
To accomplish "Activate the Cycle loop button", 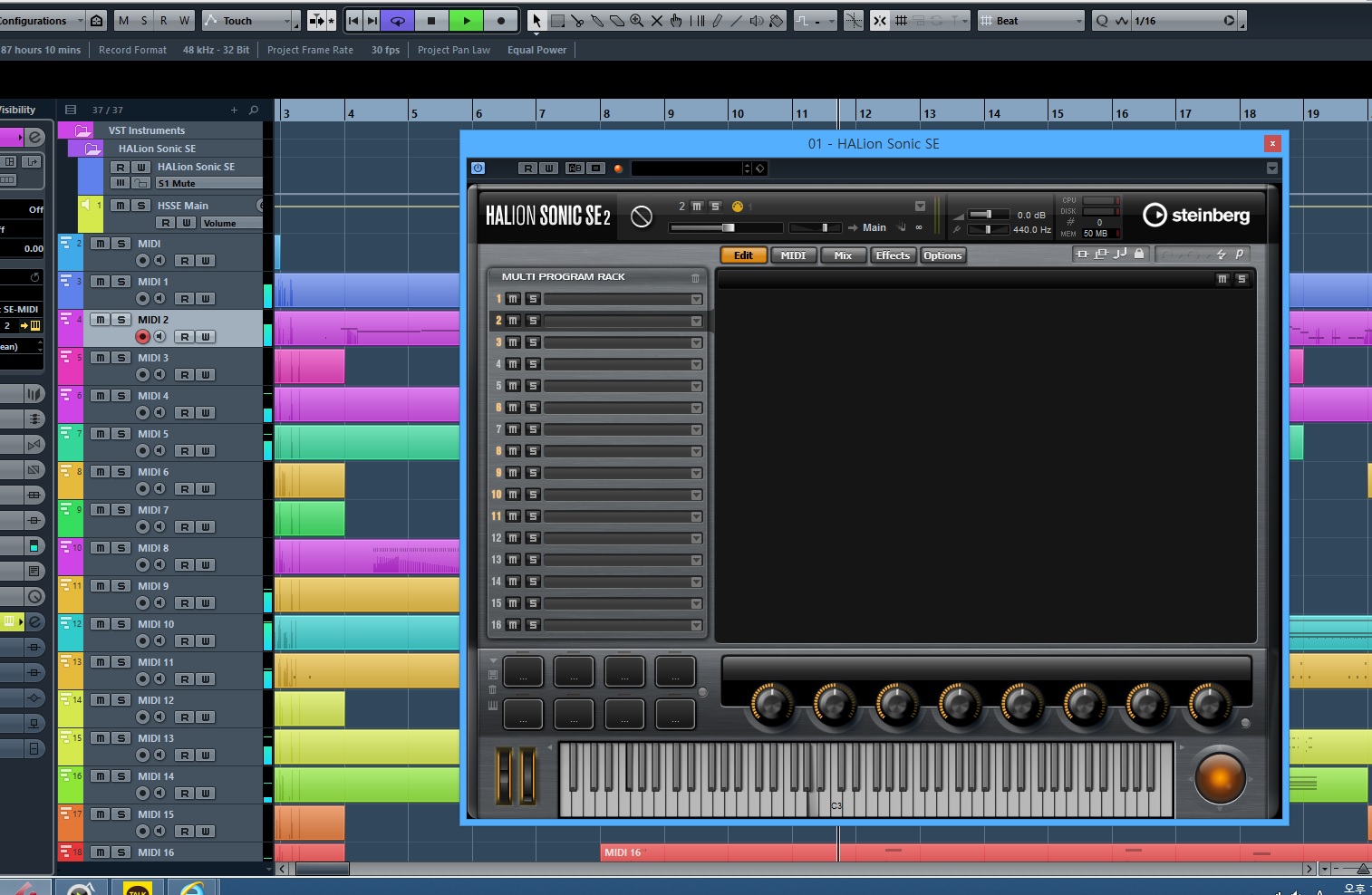I will tap(397, 20).
